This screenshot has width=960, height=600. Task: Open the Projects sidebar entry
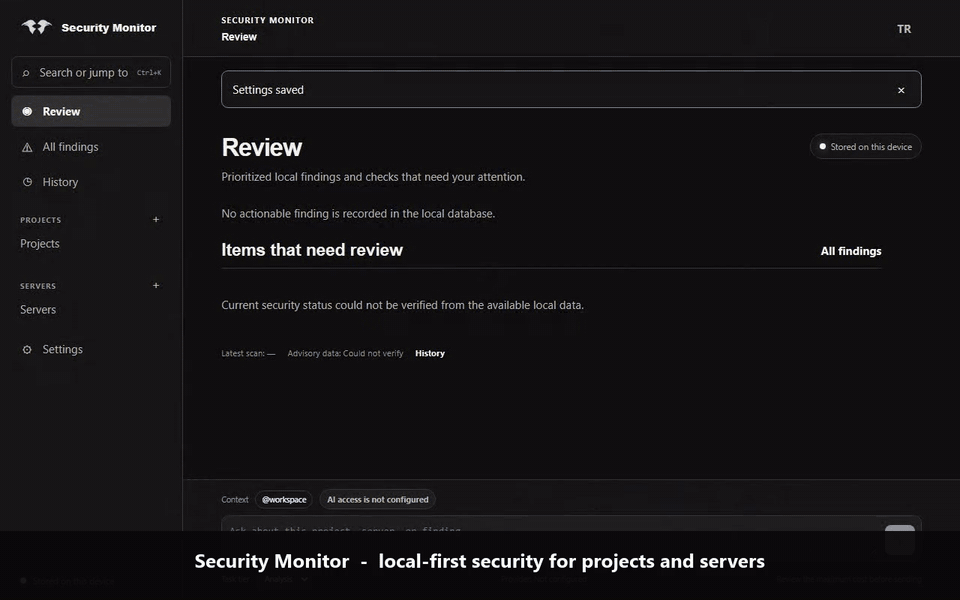click(x=40, y=244)
